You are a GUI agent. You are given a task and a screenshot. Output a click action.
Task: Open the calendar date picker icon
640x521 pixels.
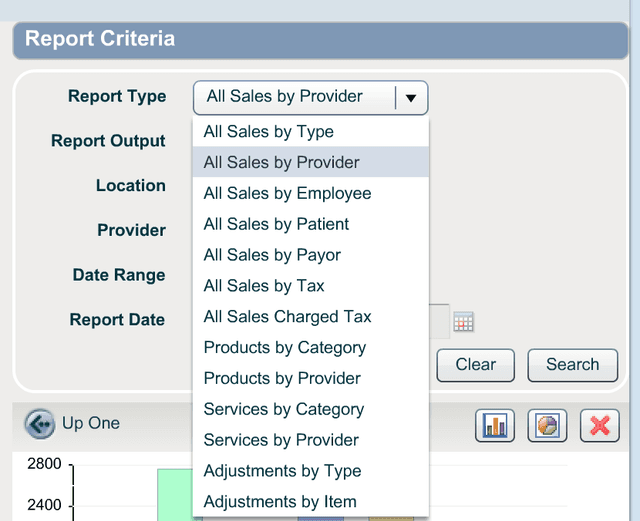[463, 321]
